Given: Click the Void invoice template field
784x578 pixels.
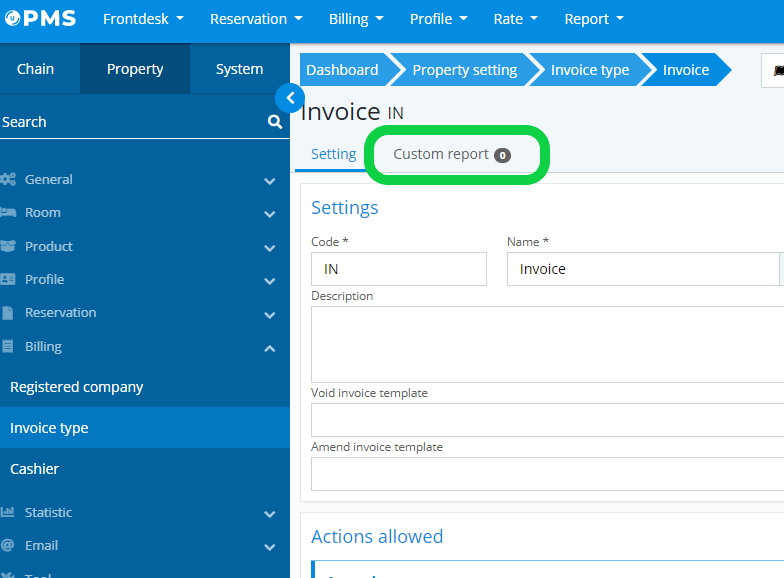Looking at the screenshot, I should click(547, 419).
